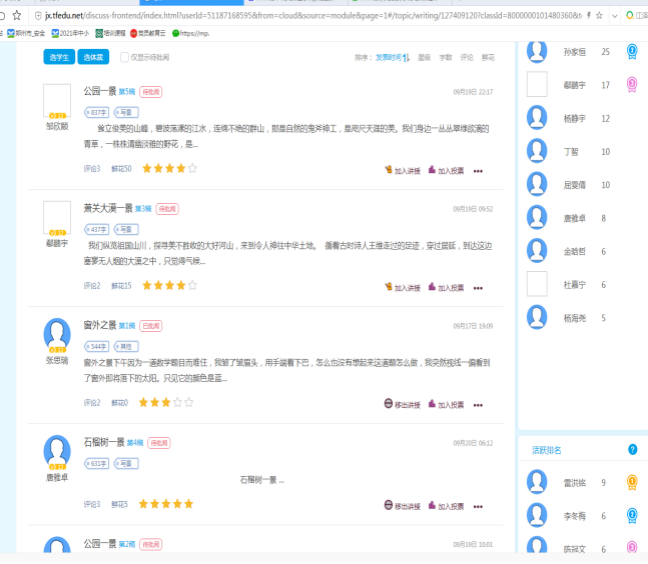Click the browser bookmark star icon

click(16, 16)
